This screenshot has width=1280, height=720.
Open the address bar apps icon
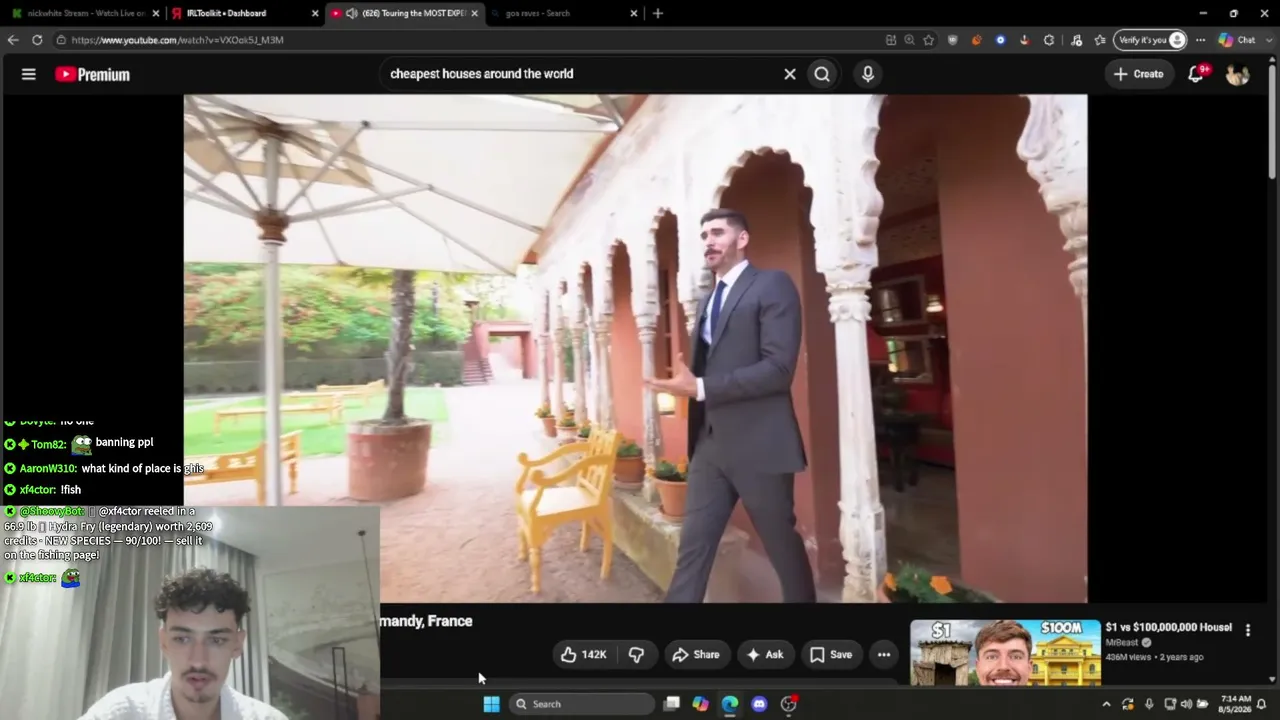[891, 40]
